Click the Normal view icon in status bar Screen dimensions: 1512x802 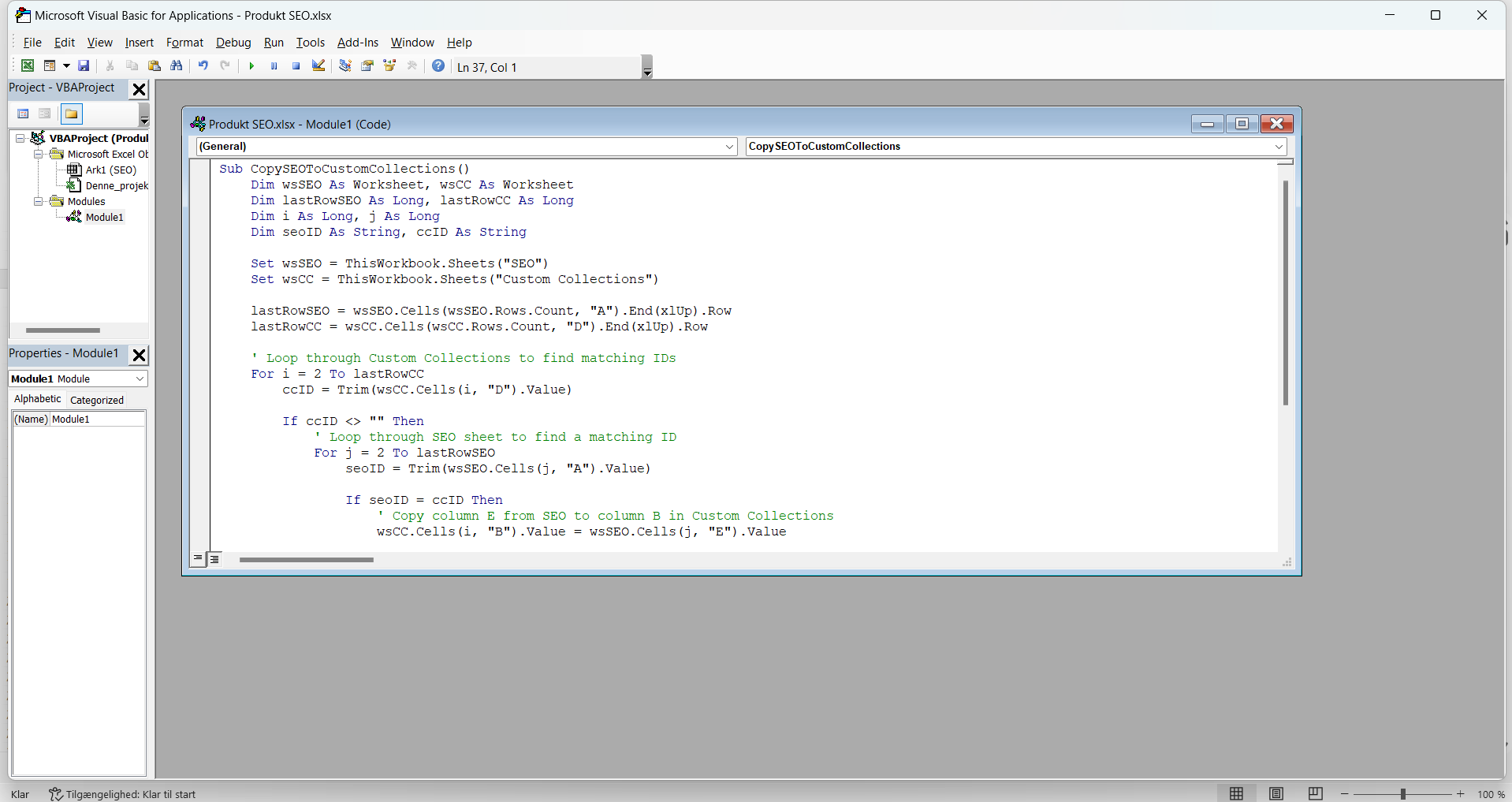[1236, 793]
